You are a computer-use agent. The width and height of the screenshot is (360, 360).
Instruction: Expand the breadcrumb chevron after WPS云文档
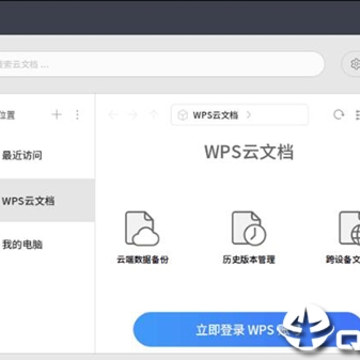point(248,115)
